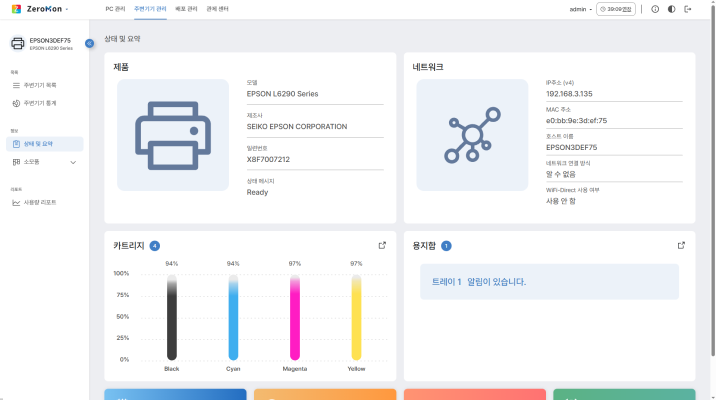This screenshot has width=716, height=400.
Task: Click 트레이 1 알림이 있습니다 notice
Action: pos(549,282)
